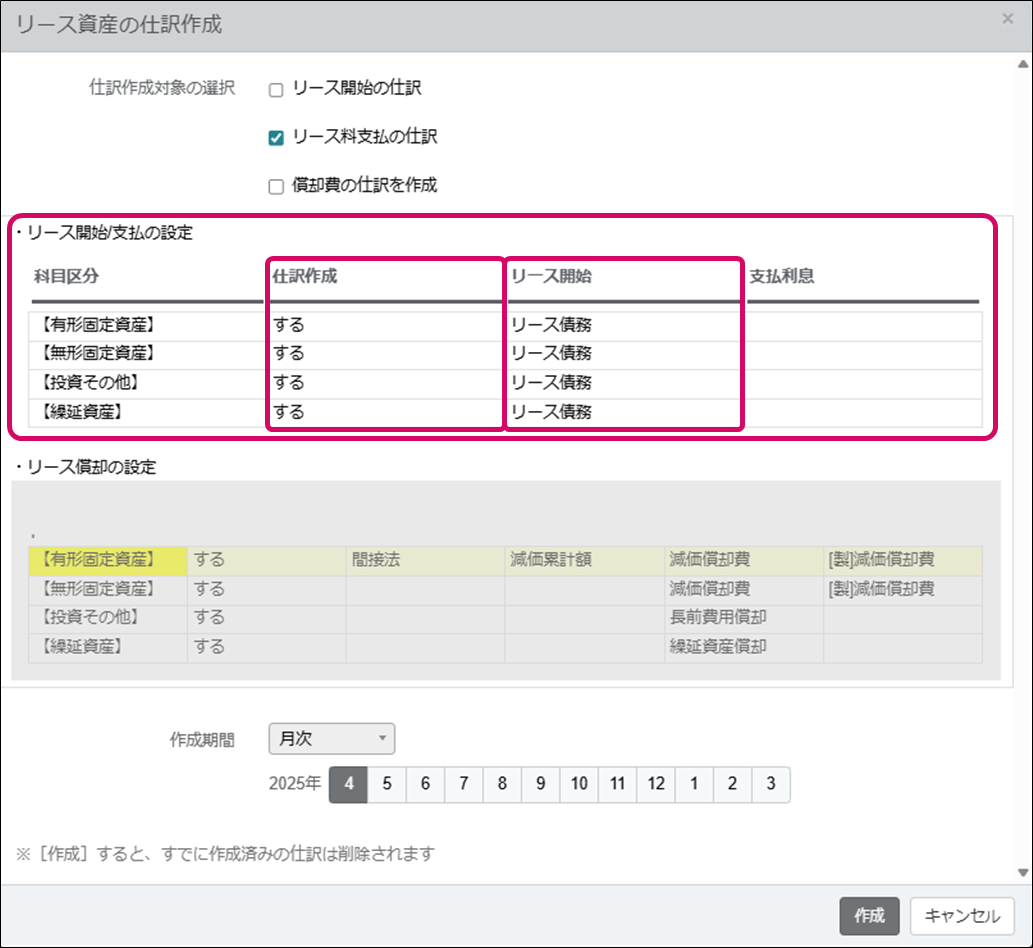Close the リース資産の仕訳作成 dialog
Viewport: 1033px width, 948px height.
coord(1005,17)
